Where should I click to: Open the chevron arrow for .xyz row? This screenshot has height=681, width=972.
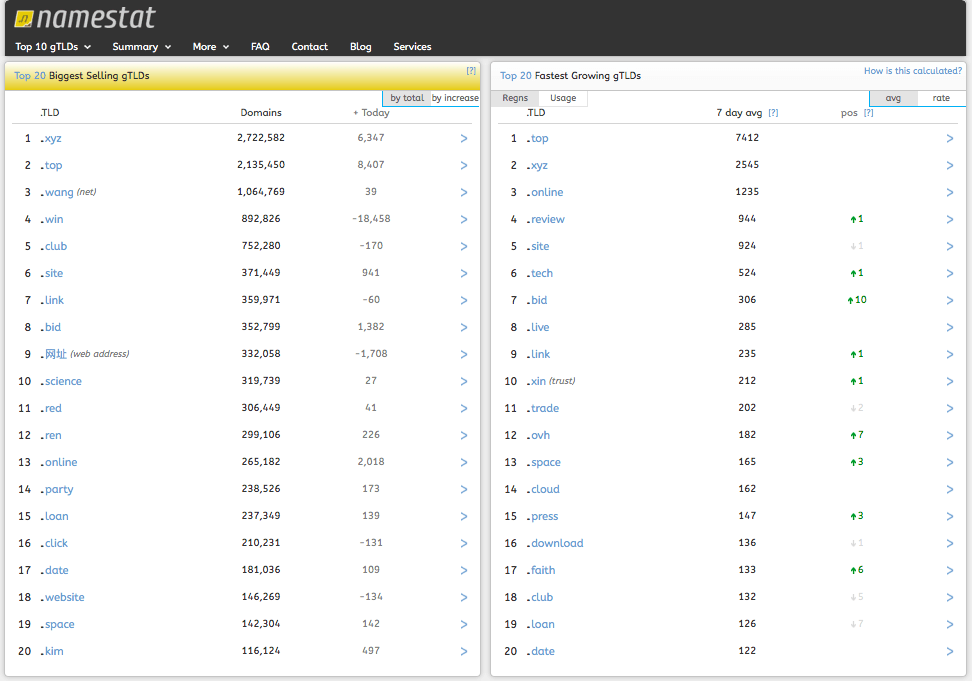[464, 138]
